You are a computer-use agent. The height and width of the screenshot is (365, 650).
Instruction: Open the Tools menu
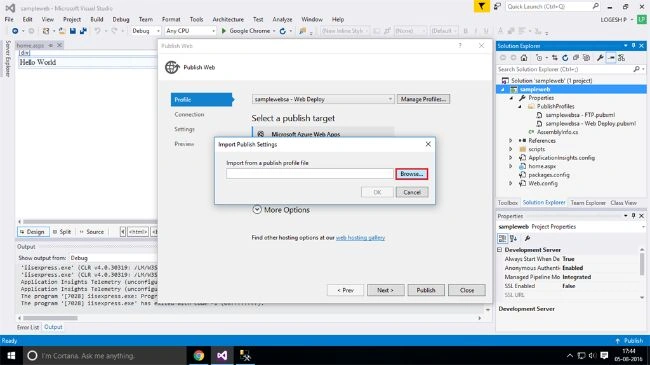[x=196, y=19]
